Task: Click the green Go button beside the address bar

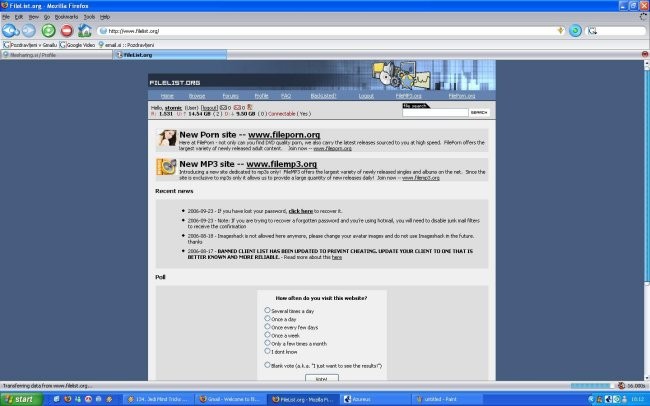Action: (575, 31)
